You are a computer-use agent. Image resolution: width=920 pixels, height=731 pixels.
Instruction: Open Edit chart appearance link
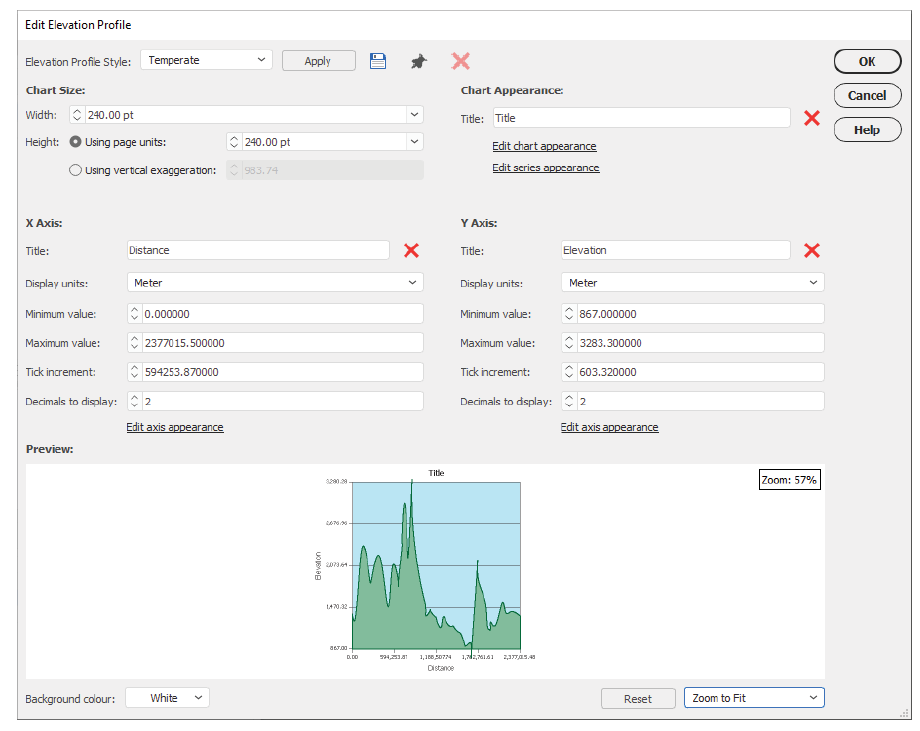tap(544, 146)
